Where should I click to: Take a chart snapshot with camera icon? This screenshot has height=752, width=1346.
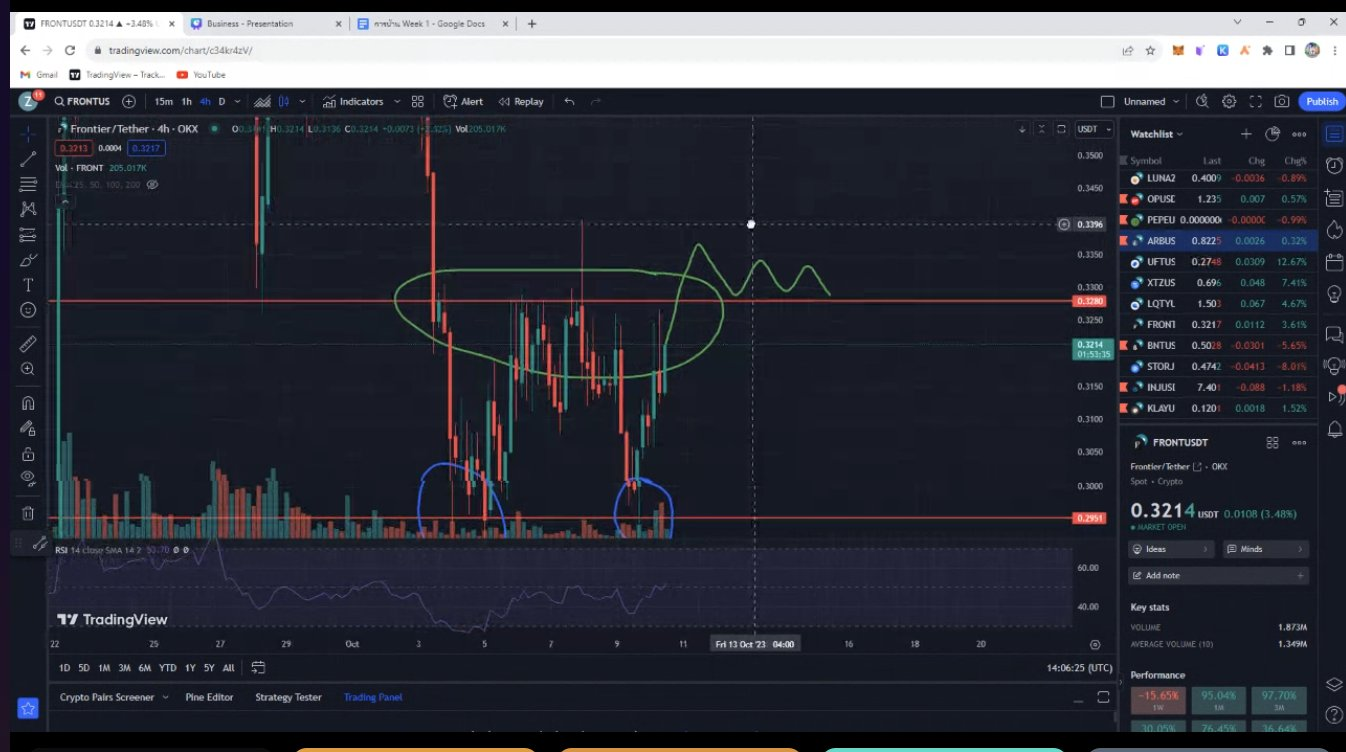pos(1281,101)
